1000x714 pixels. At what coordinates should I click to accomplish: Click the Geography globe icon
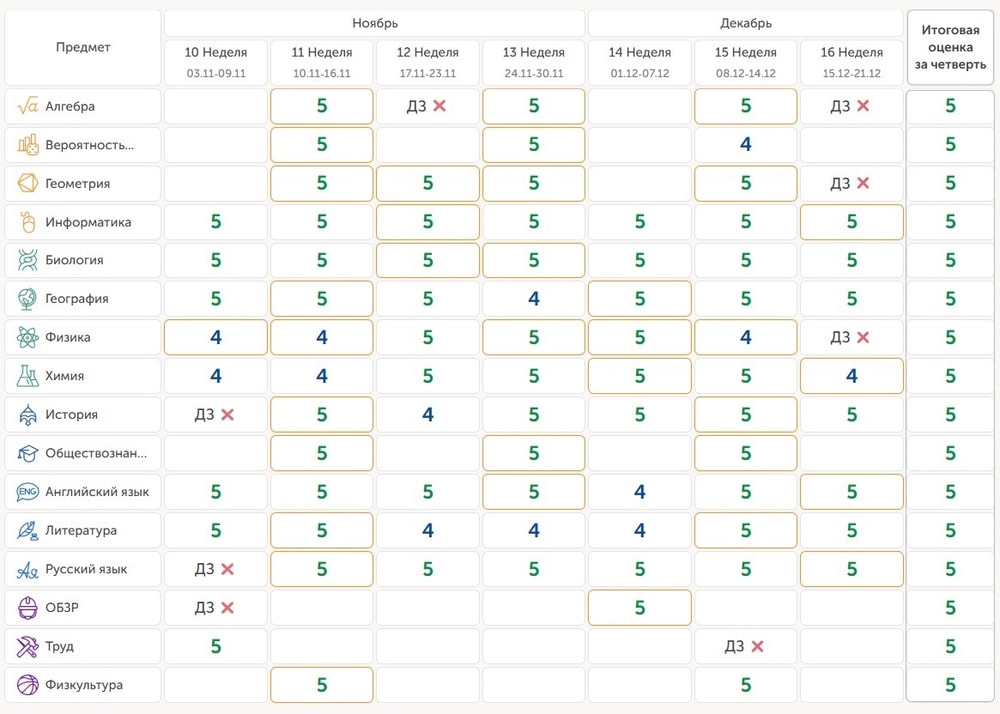27,299
